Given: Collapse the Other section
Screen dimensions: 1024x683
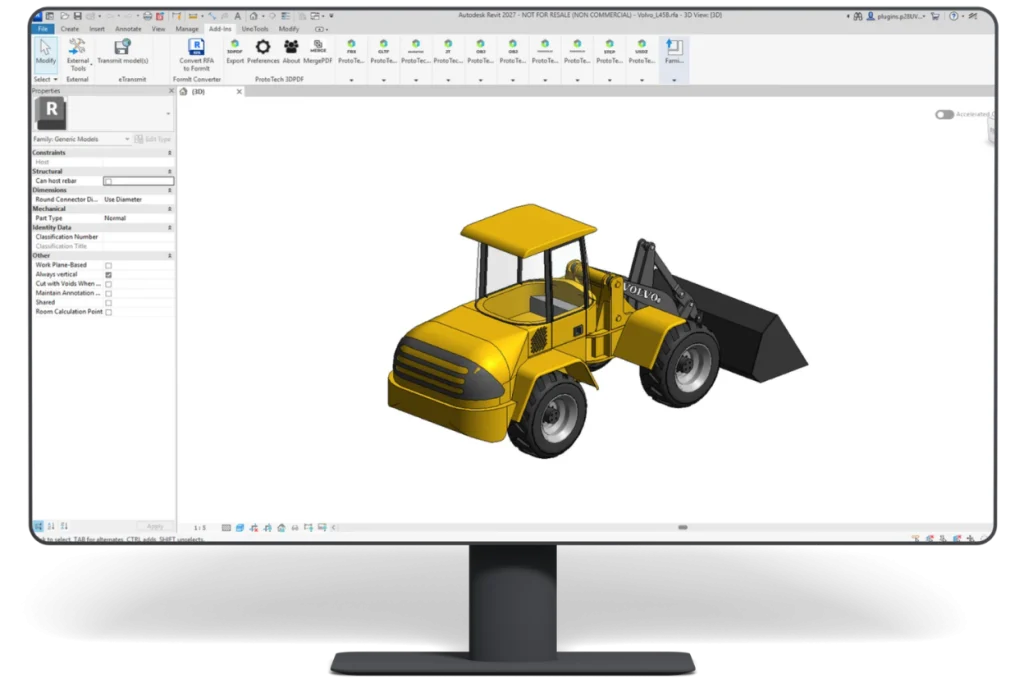Looking at the screenshot, I should 169,256.
